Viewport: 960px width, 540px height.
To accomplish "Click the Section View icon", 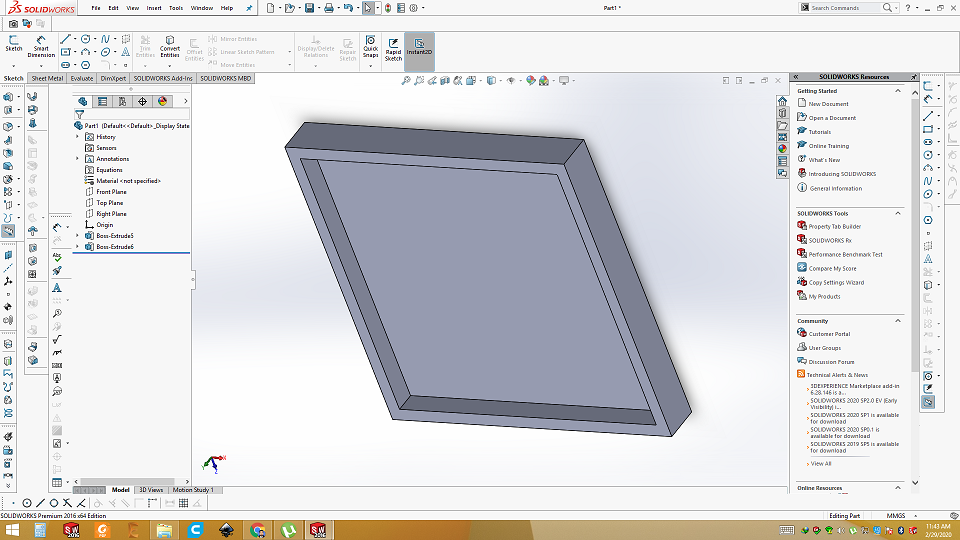I will pos(445,81).
